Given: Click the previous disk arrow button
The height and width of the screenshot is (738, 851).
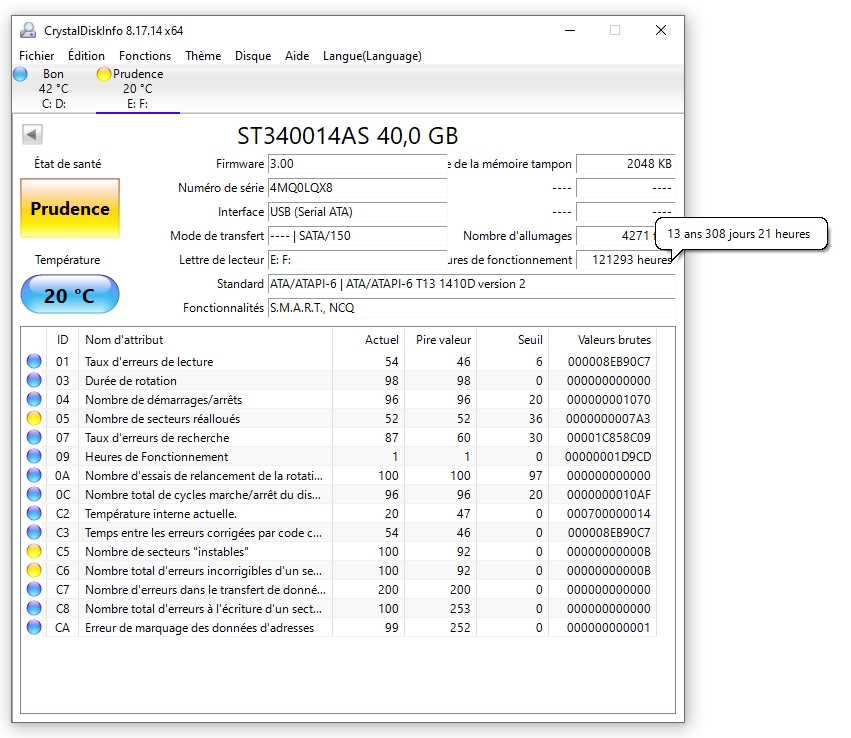Looking at the screenshot, I should [x=32, y=135].
